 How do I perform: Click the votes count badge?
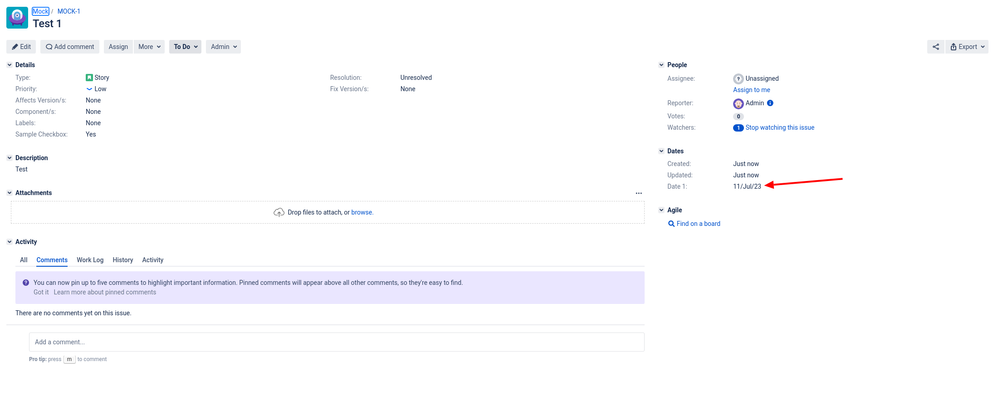coord(738,116)
